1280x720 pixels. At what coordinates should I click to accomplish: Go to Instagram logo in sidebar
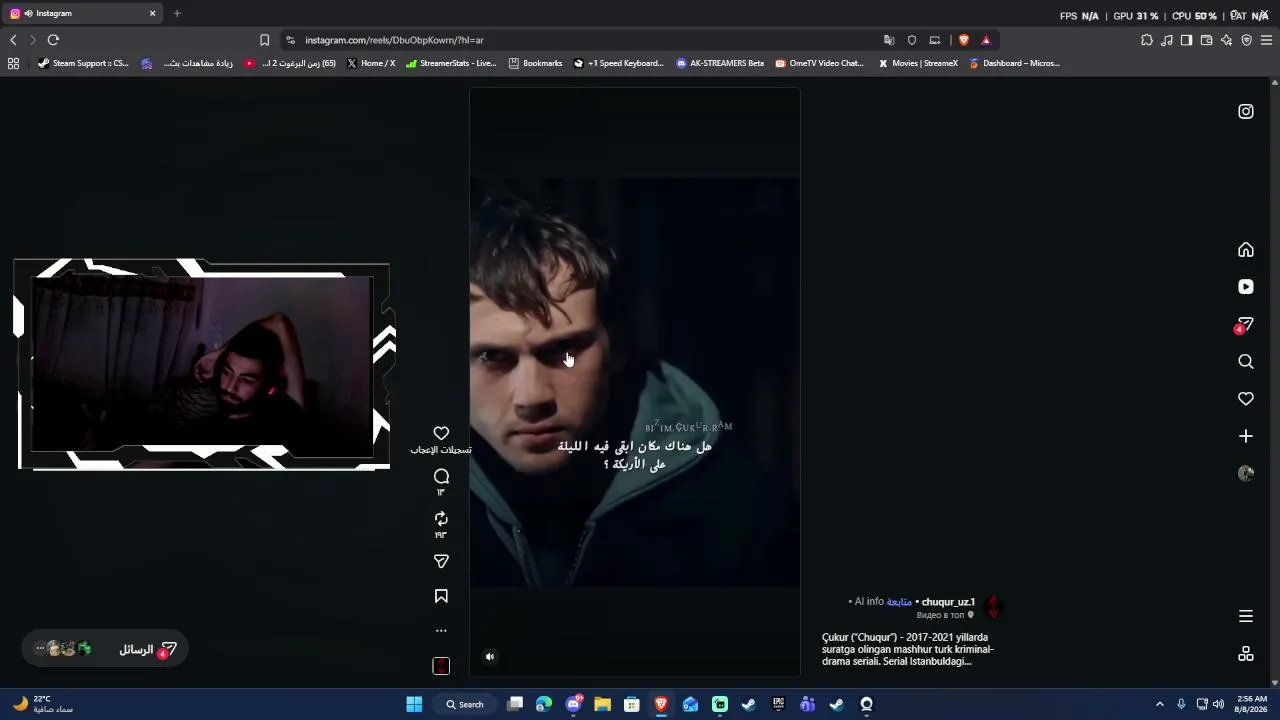click(1246, 112)
